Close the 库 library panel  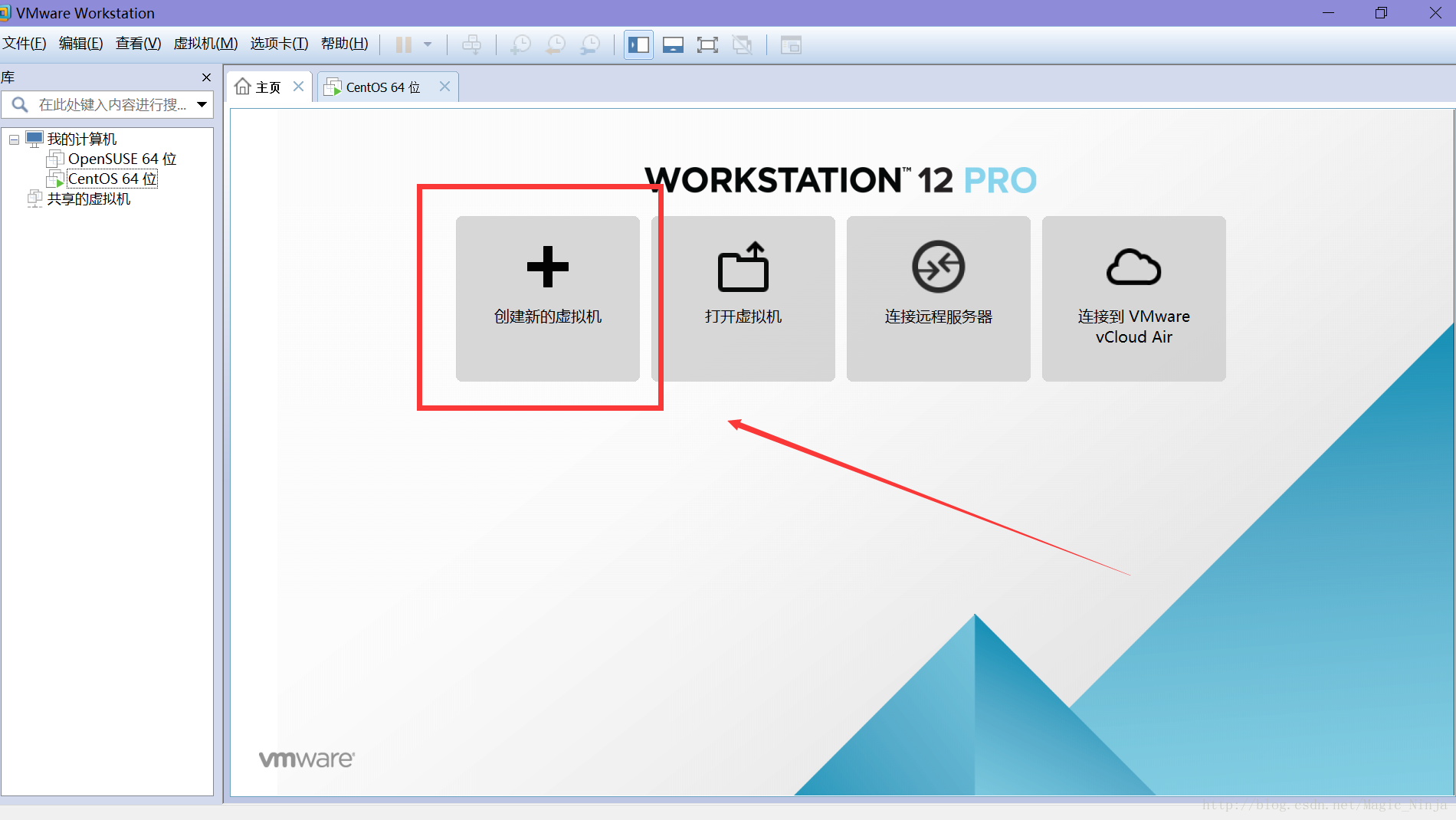(x=206, y=77)
